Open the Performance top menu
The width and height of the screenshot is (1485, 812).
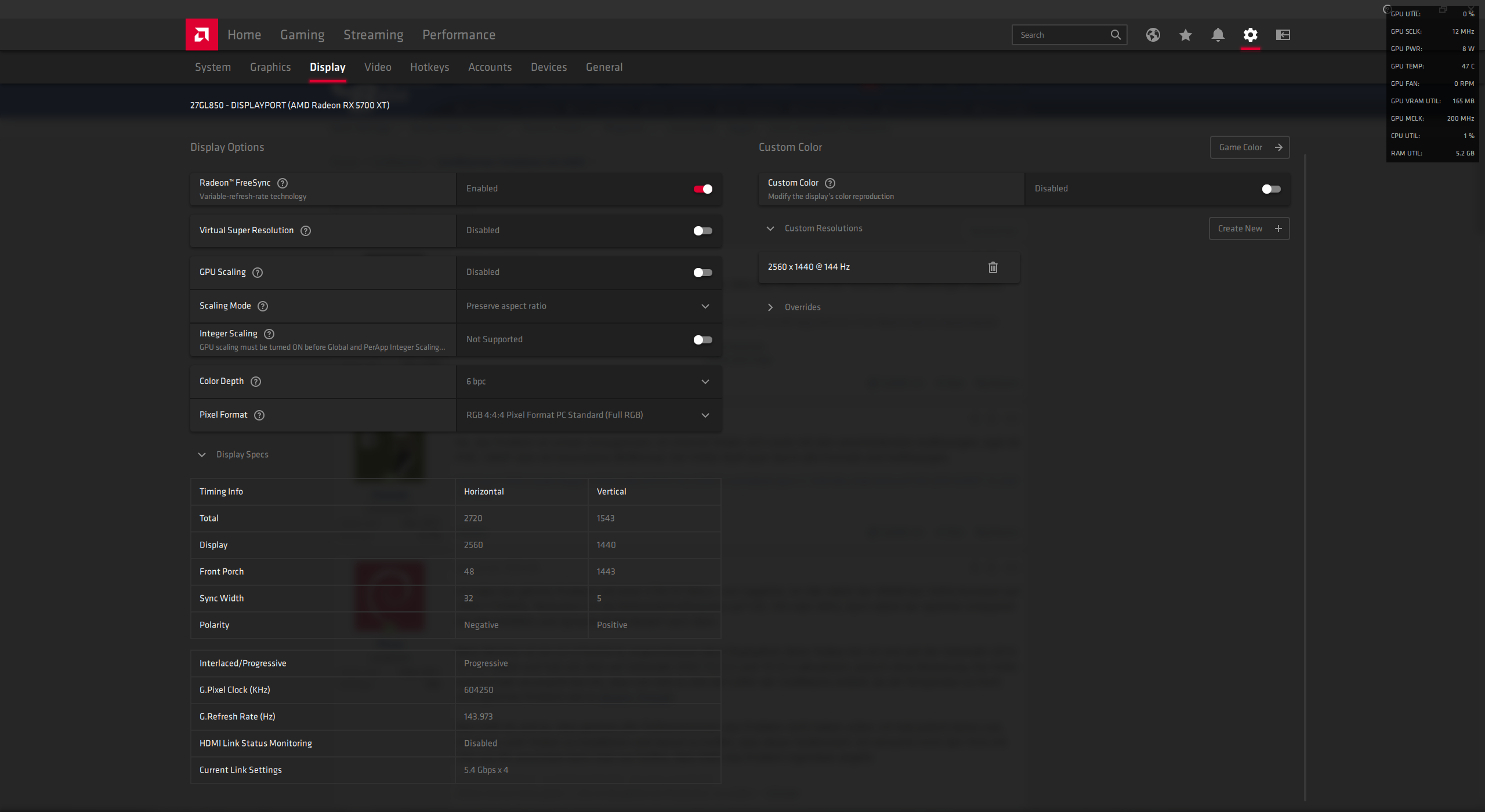[458, 35]
